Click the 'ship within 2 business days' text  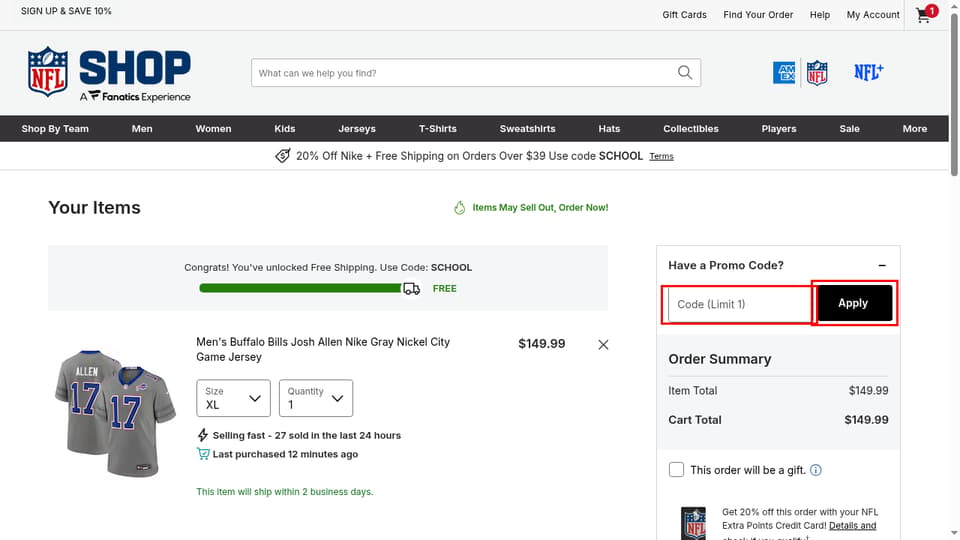(x=285, y=492)
